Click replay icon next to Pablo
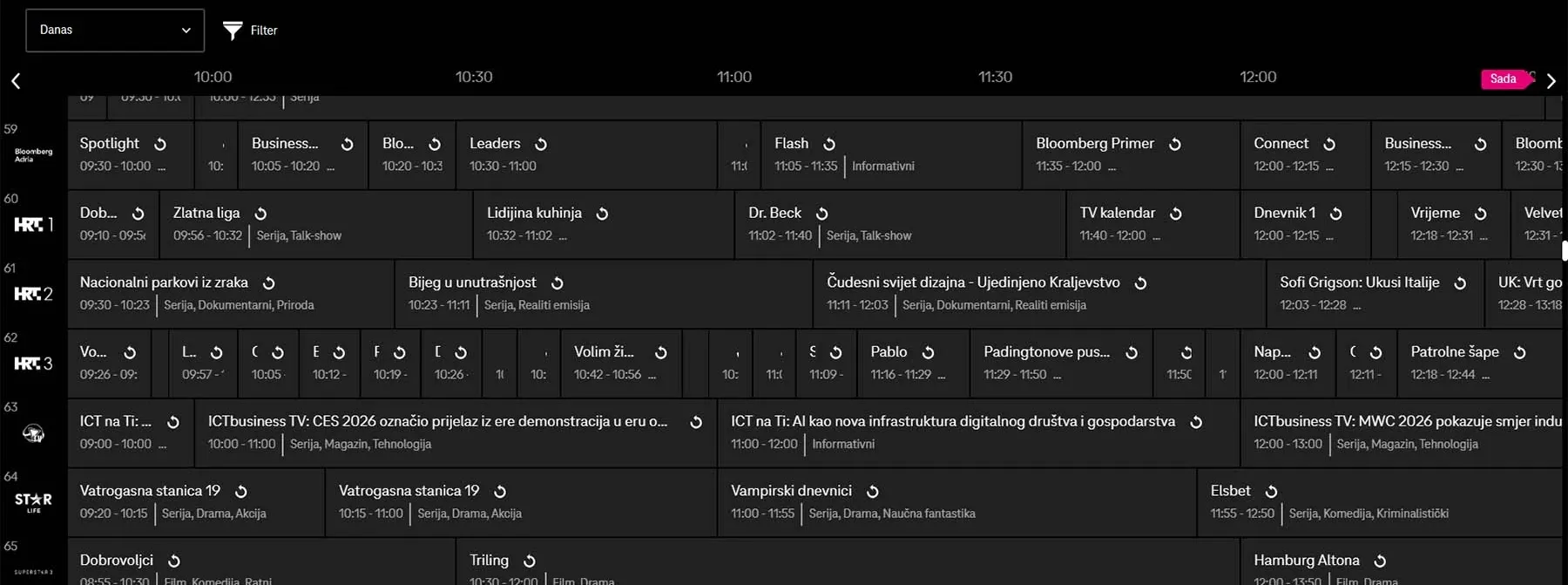The width and height of the screenshot is (1568, 585). [x=929, y=352]
